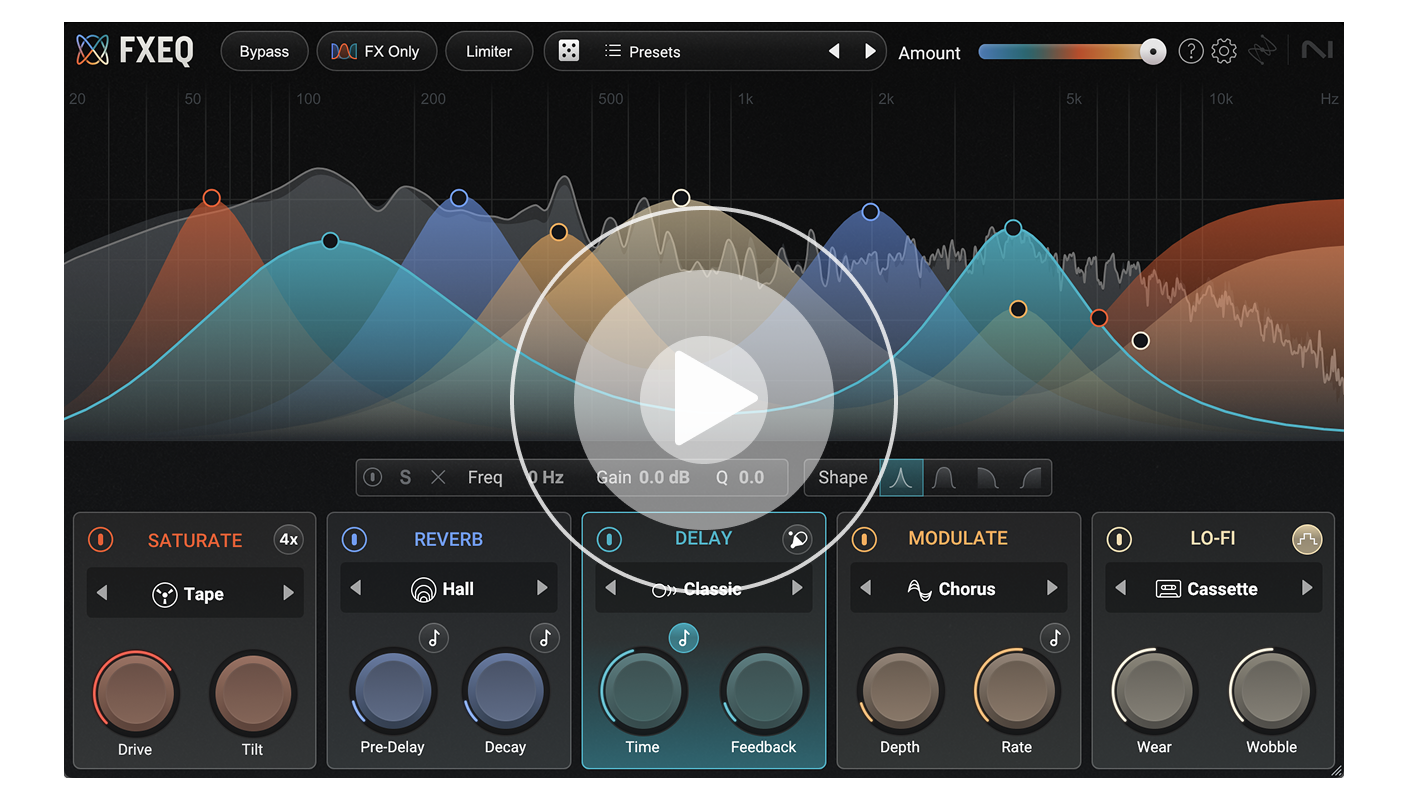Adjust the Amount slider handle

tap(1153, 52)
